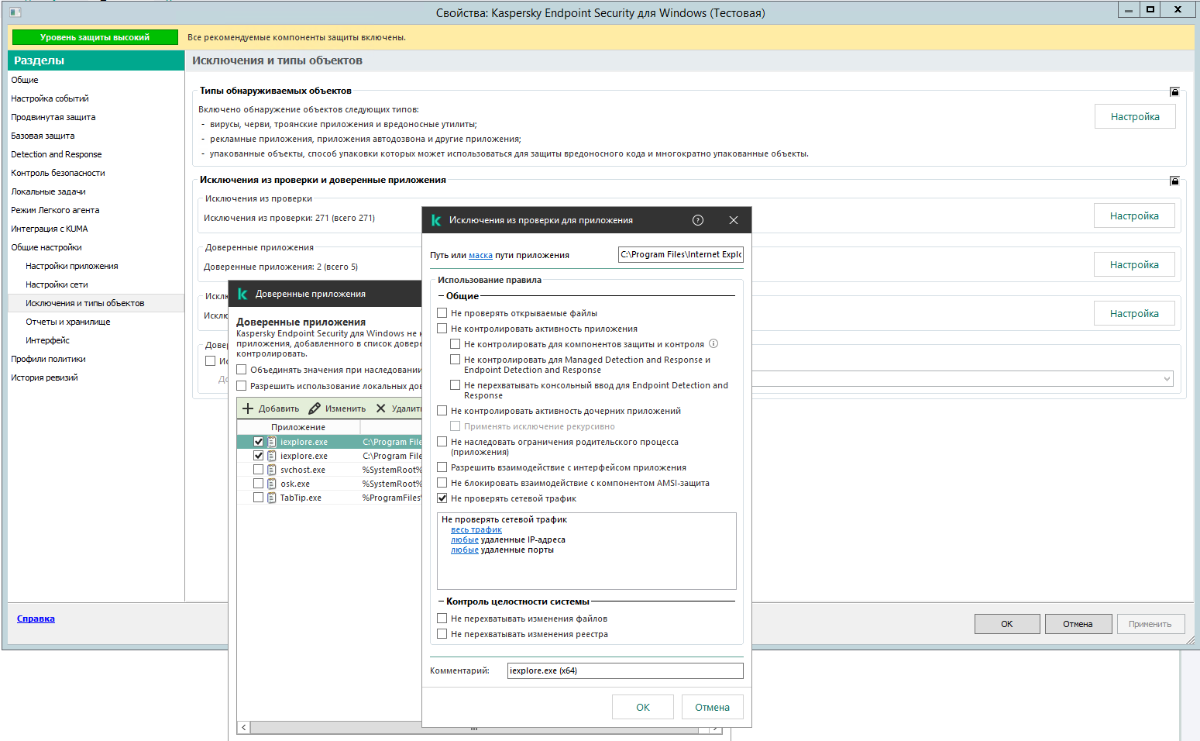The image size is (1200, 741).
Task: Toggle 'Не проверять открываемые файлы' checkbox
Action: tap(442, 313)
